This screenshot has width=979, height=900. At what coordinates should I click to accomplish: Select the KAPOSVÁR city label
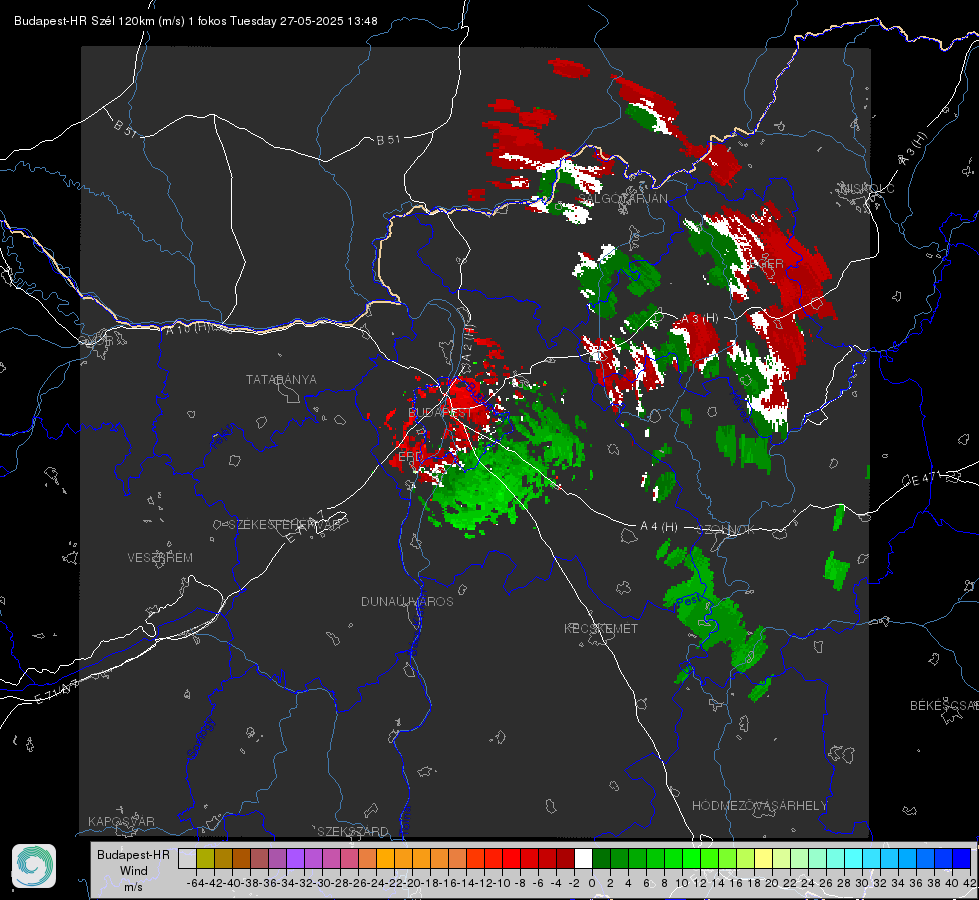(121, 821)
